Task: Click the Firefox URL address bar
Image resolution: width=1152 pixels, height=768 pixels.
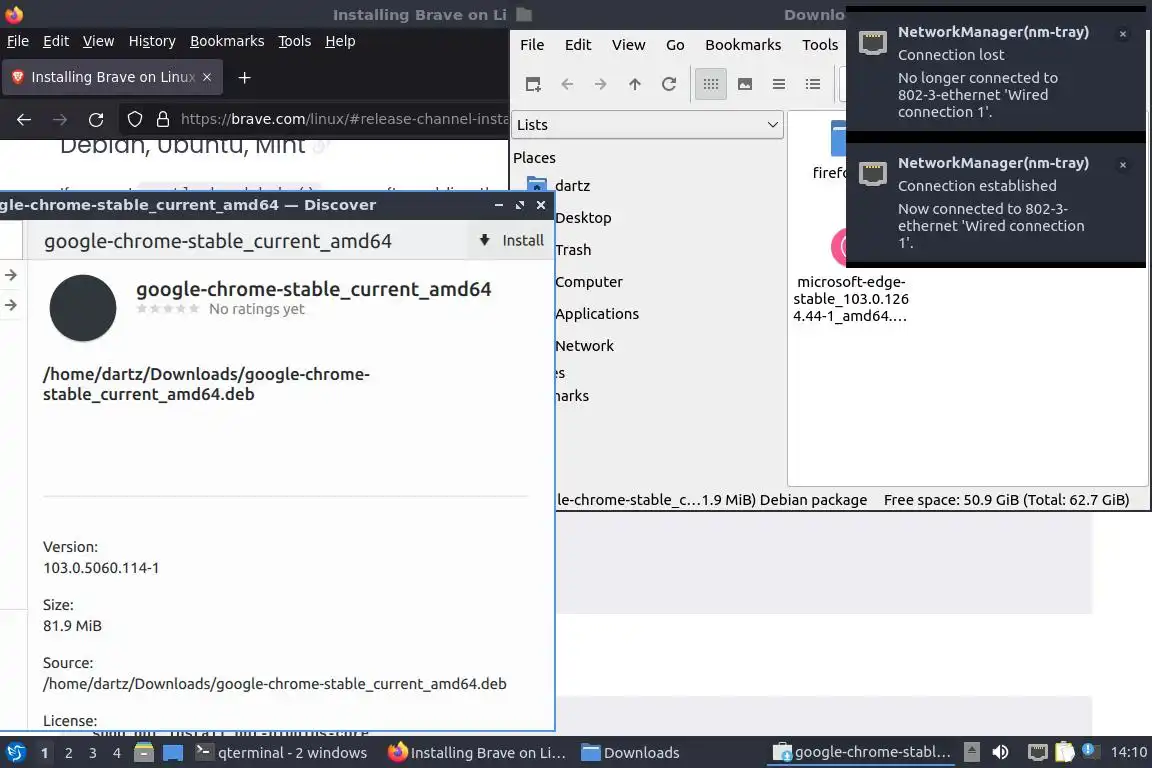Action: tap(344, 119)
